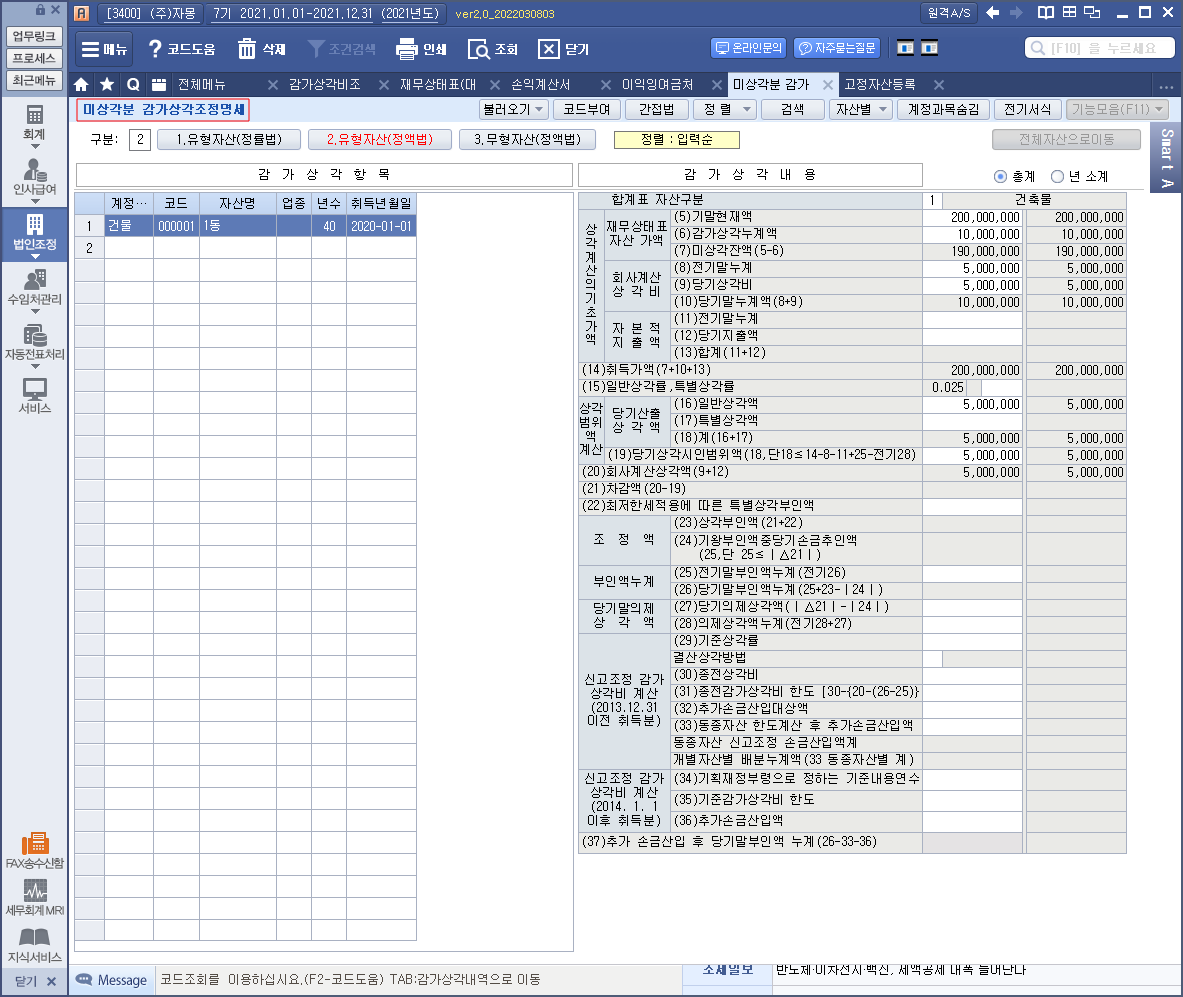Image resolution: width=1183 pixels, height=997 pixels.
Task: Expand arrow under 수임처관리 sidebar item
Action: (35, 311)
